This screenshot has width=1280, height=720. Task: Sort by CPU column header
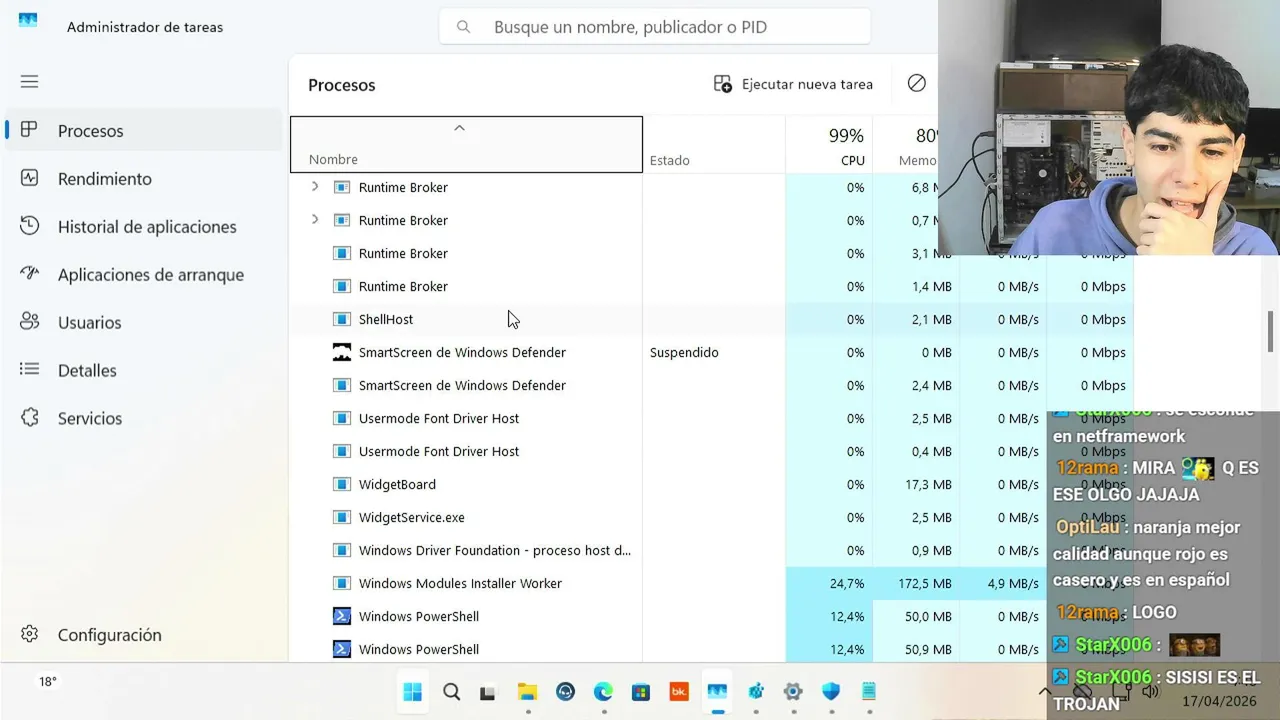(829, 145)
